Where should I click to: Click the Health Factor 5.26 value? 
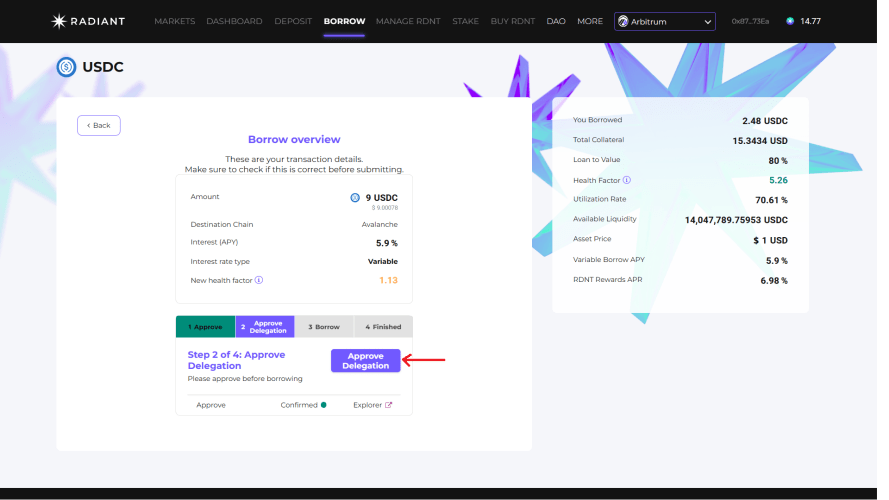(x=778, y=180)
